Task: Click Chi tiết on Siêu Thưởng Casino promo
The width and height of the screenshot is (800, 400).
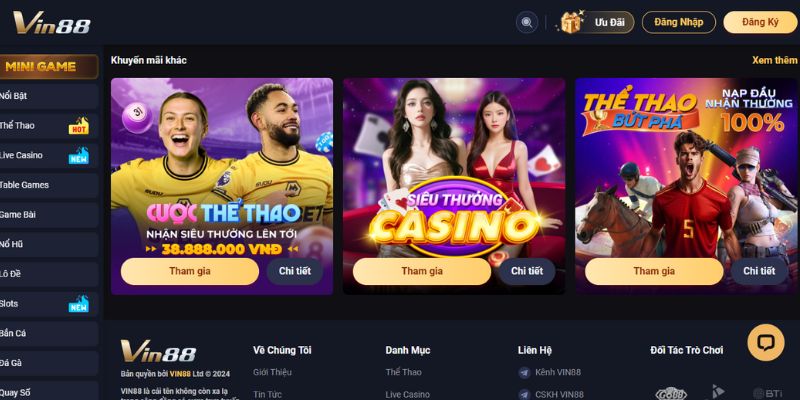Action: click(527, 271)
